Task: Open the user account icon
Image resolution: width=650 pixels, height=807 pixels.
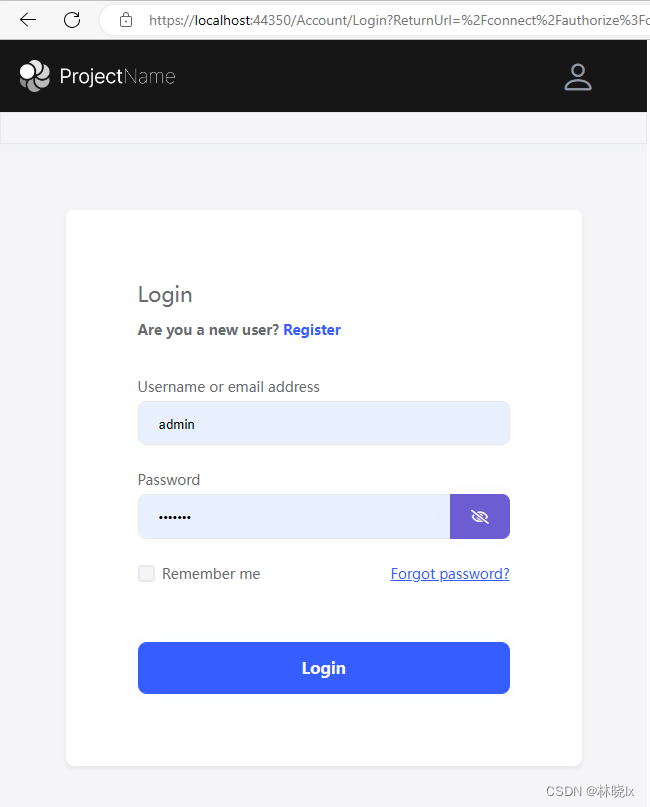Action: 578,76
